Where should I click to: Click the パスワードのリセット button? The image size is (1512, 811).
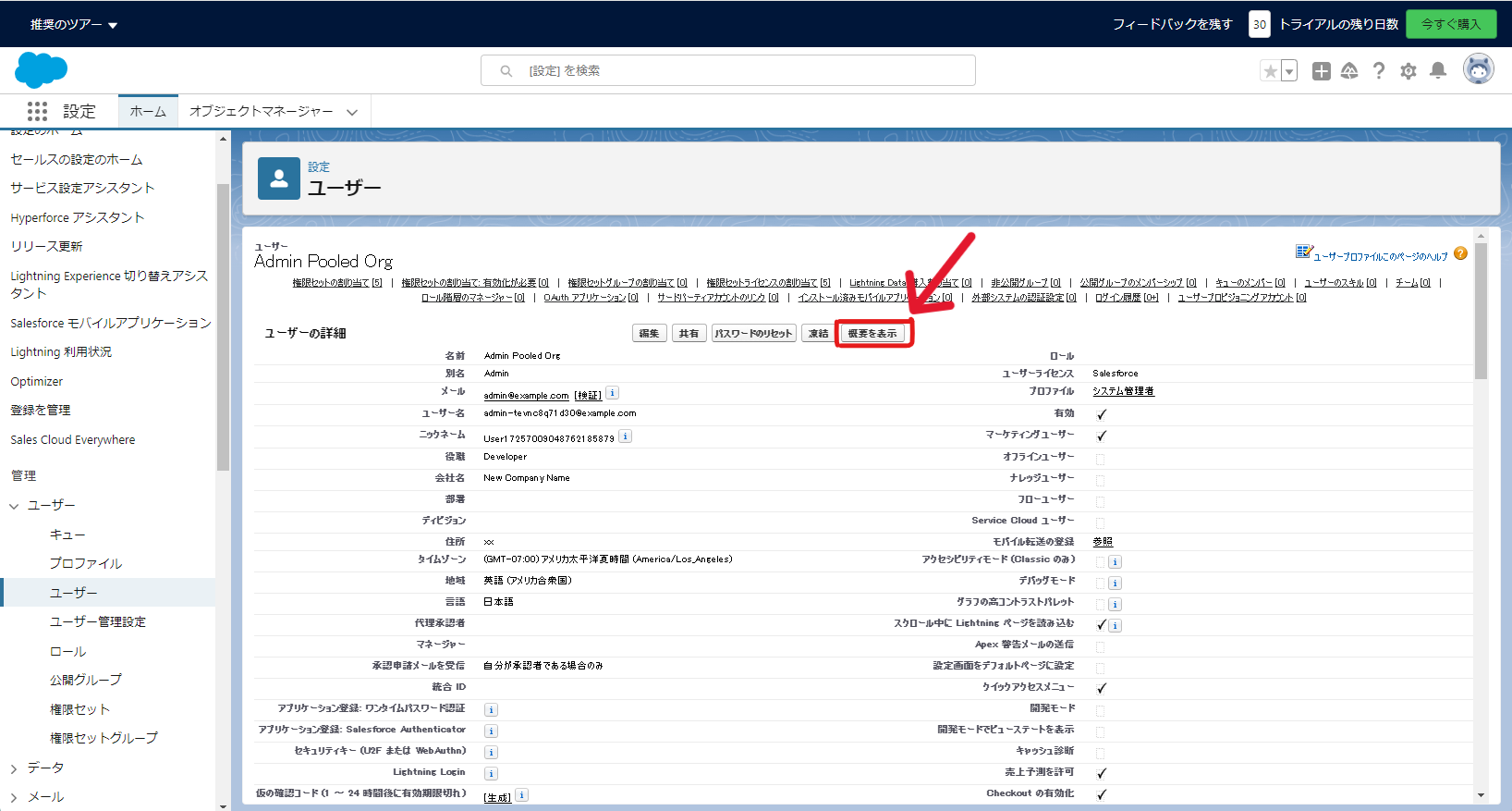pyautogui.click(x=754, y=334)
